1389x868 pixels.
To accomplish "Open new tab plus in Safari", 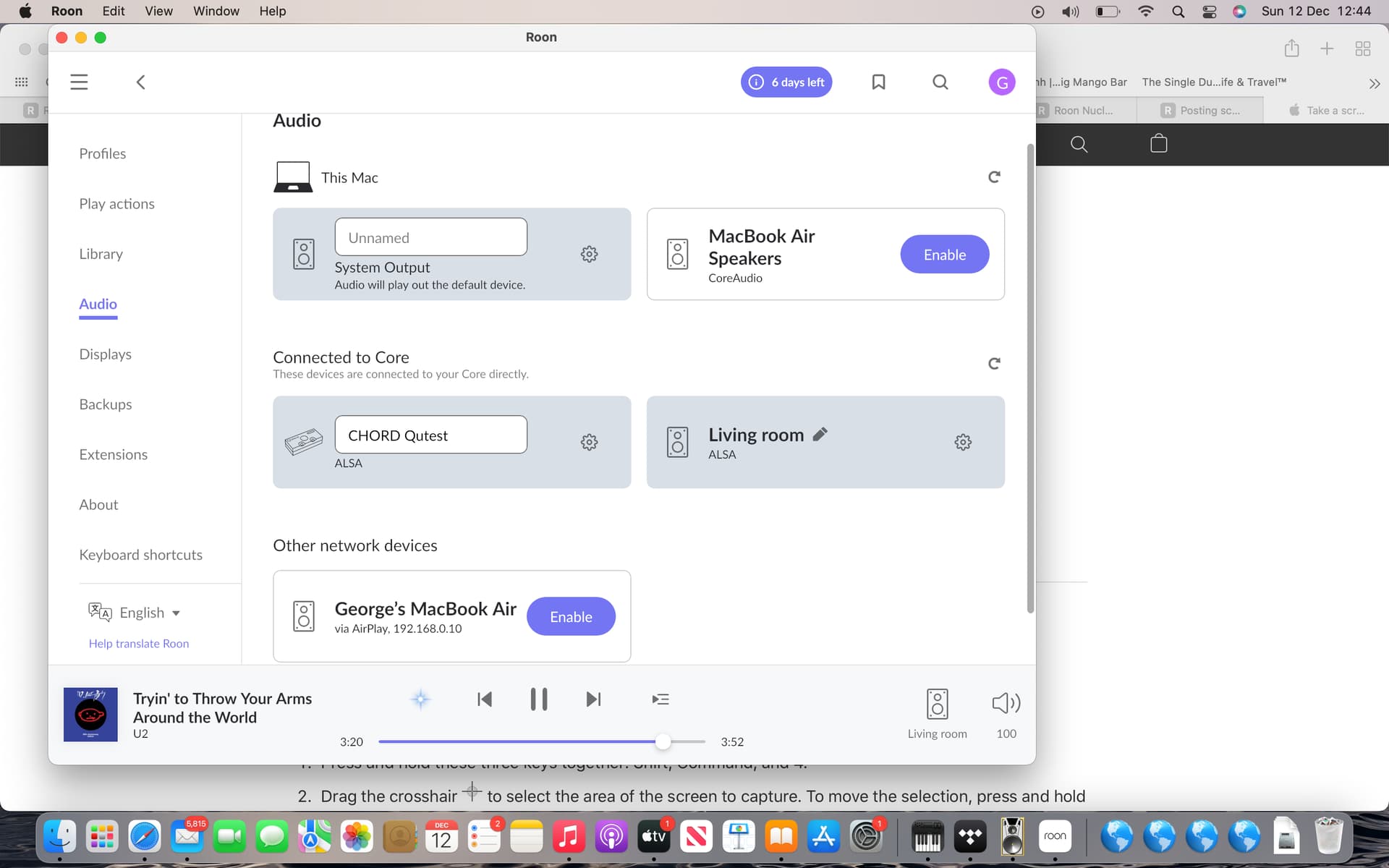I will pyautogui.click(x=1327, y=48).
